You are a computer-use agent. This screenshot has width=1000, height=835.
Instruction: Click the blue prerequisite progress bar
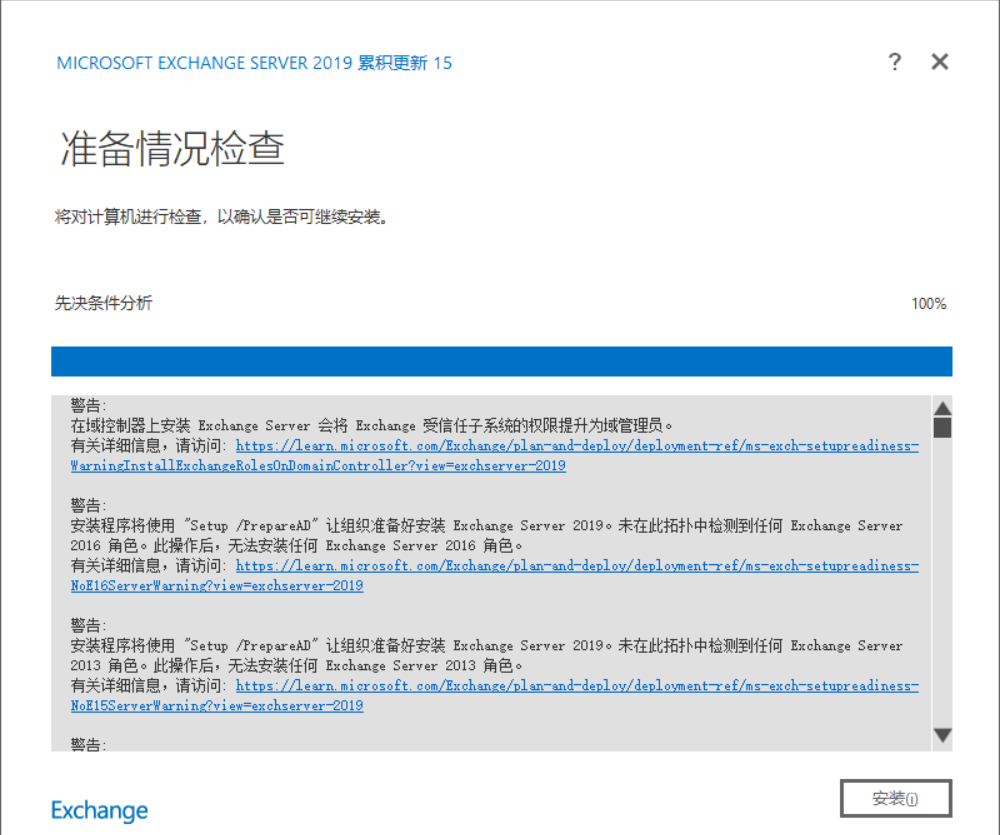501,361
